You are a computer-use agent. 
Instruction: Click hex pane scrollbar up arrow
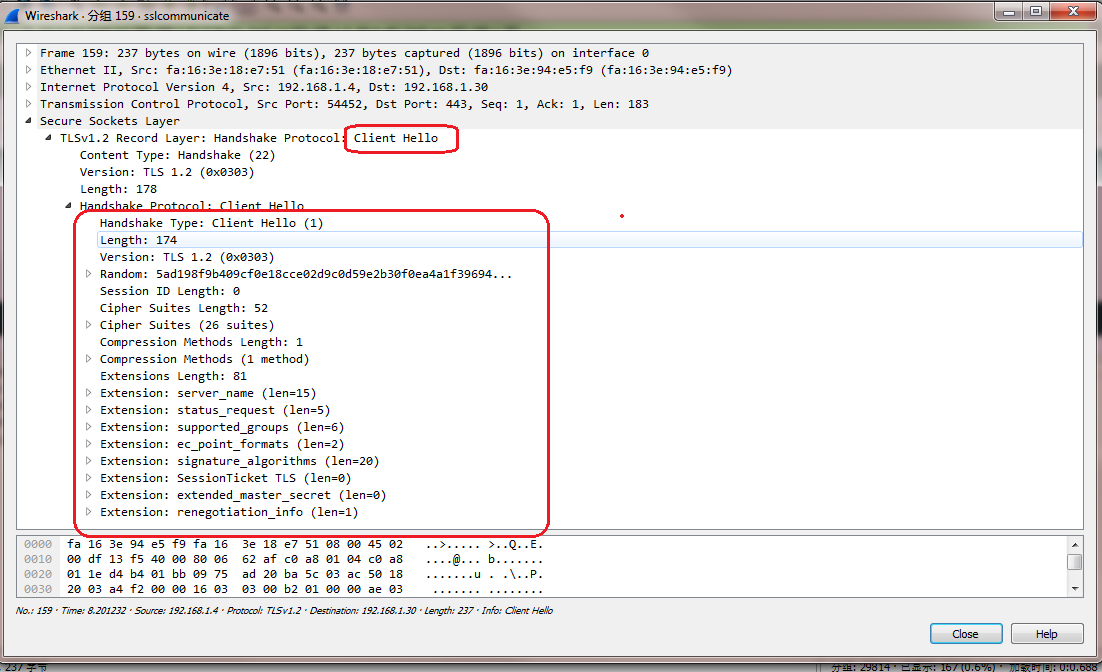pyautogui.click(x=1074, y=545)
